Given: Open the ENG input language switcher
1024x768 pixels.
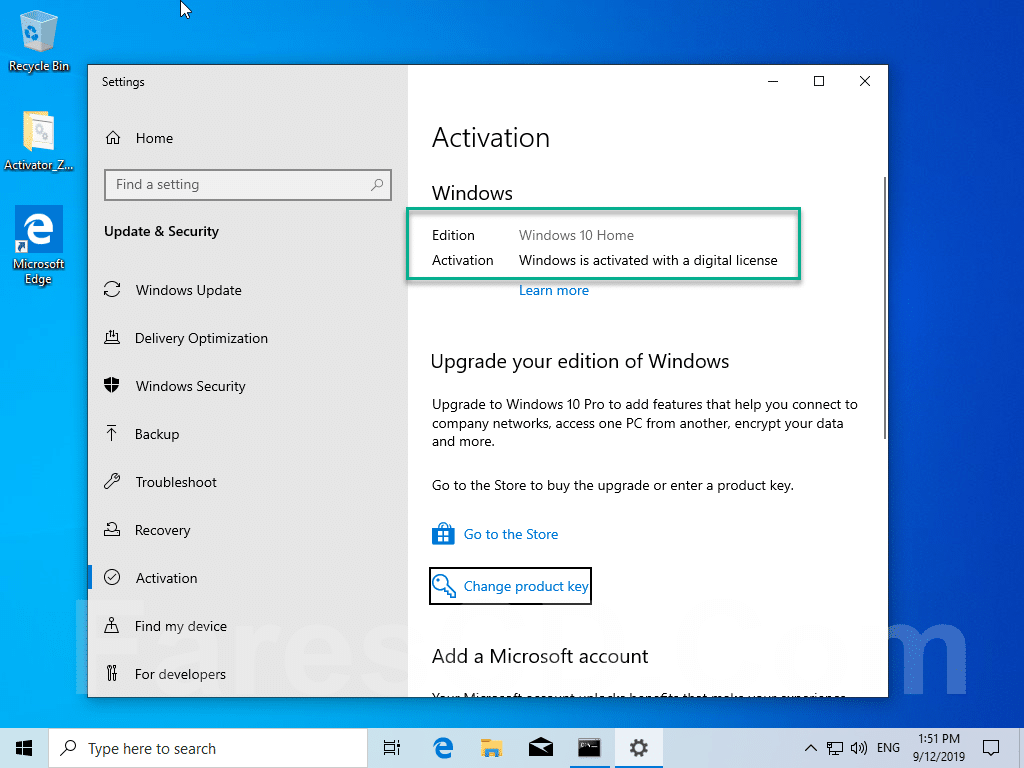Looking at the screenshot, I should 888,748.
